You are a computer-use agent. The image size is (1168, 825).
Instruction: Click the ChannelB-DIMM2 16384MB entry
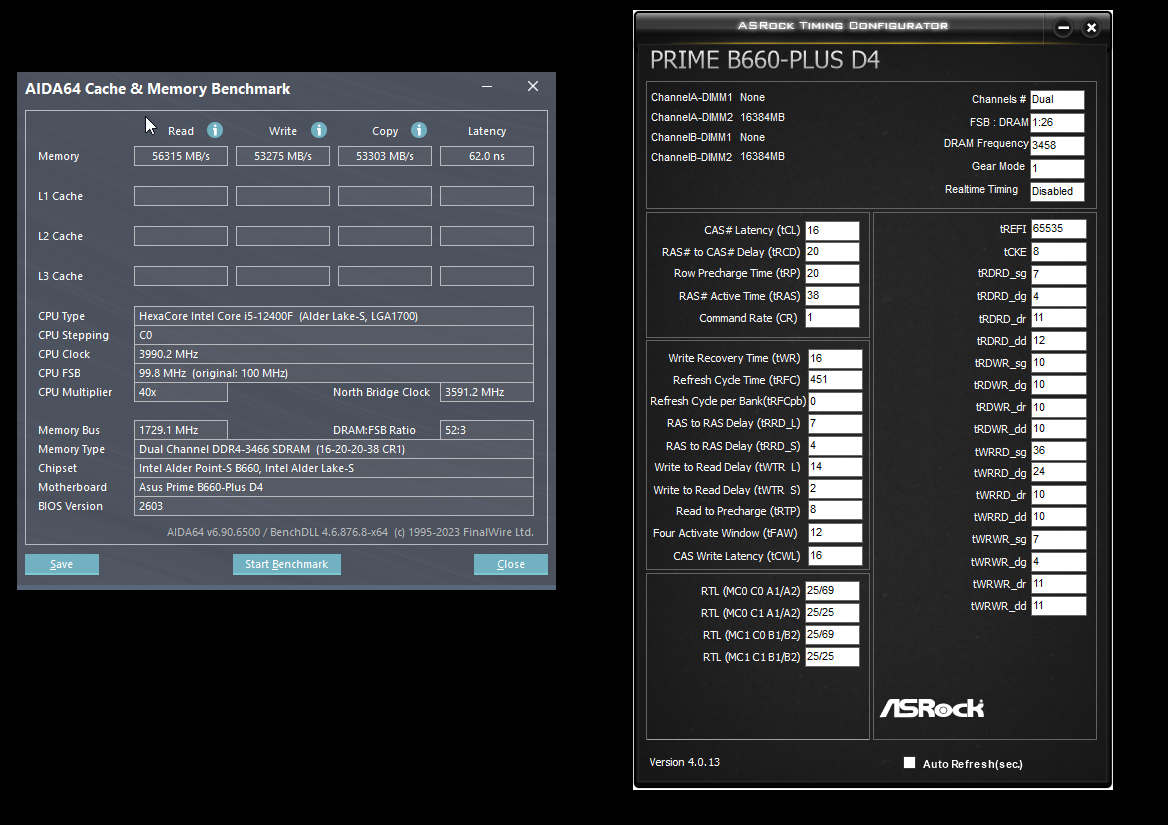click(718, 157)
